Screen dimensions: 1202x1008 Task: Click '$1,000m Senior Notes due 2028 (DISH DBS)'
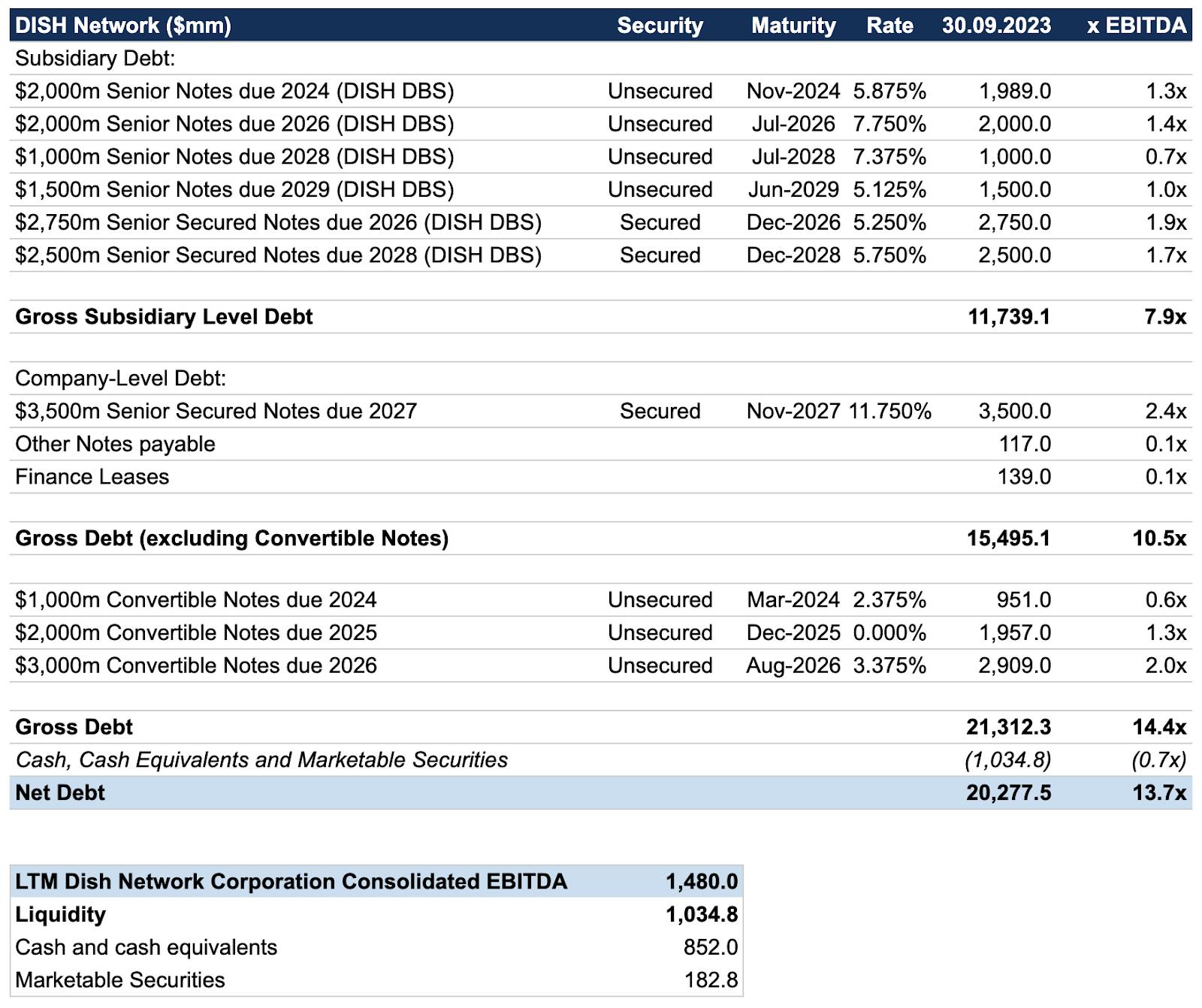pyautogui.click(x=234, y=157)
